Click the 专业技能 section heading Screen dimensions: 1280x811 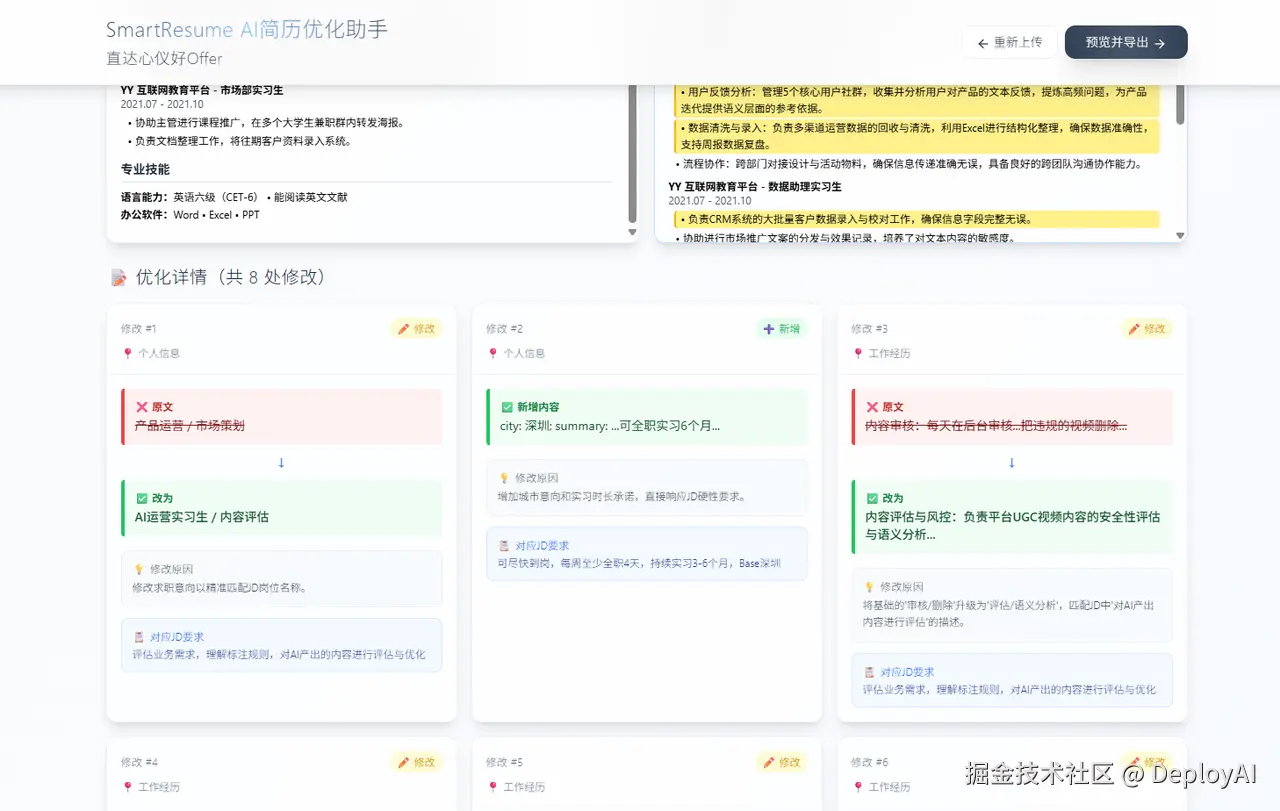pos(145,169)
